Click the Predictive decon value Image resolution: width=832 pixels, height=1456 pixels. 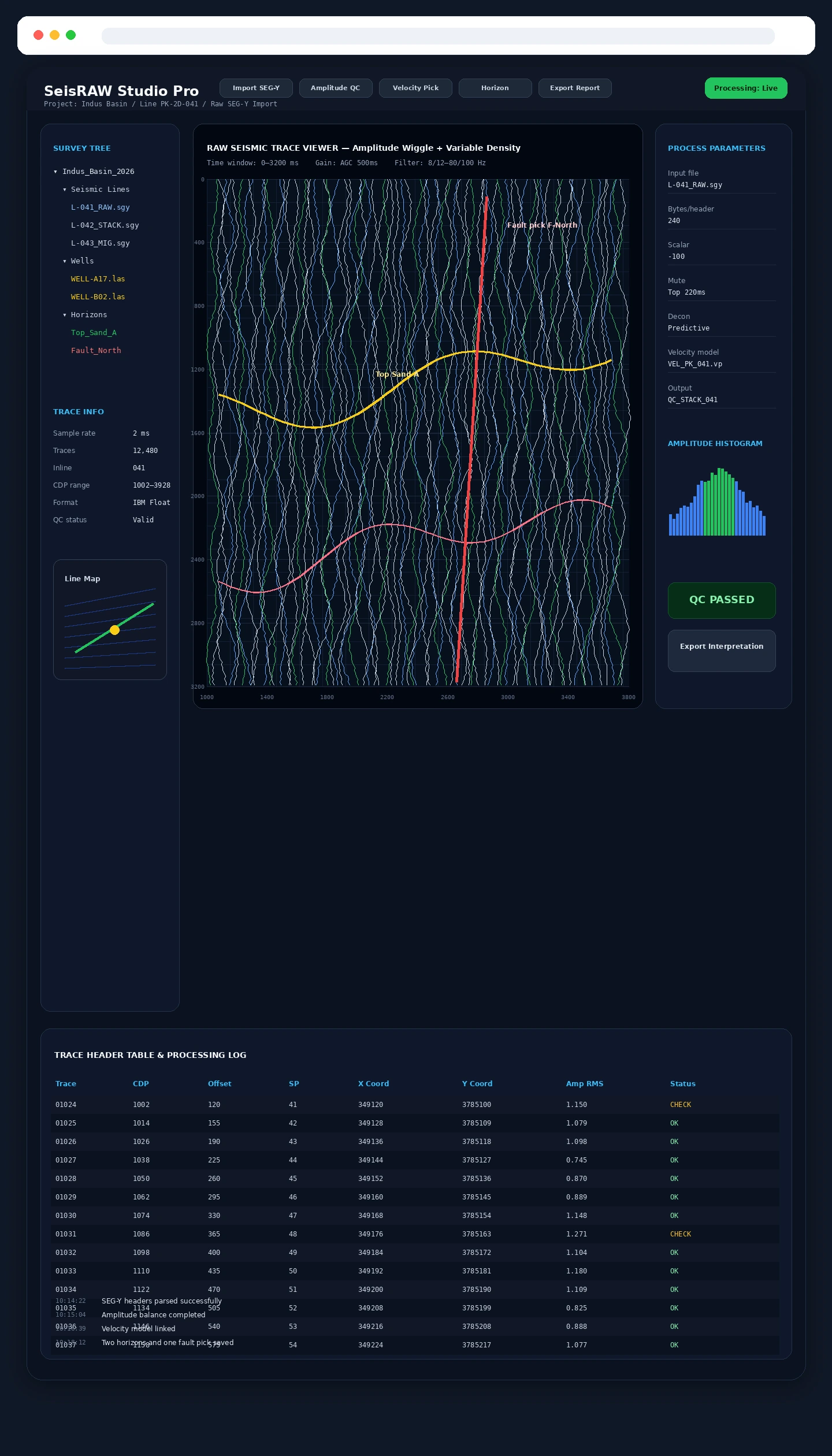click(689, 328)
